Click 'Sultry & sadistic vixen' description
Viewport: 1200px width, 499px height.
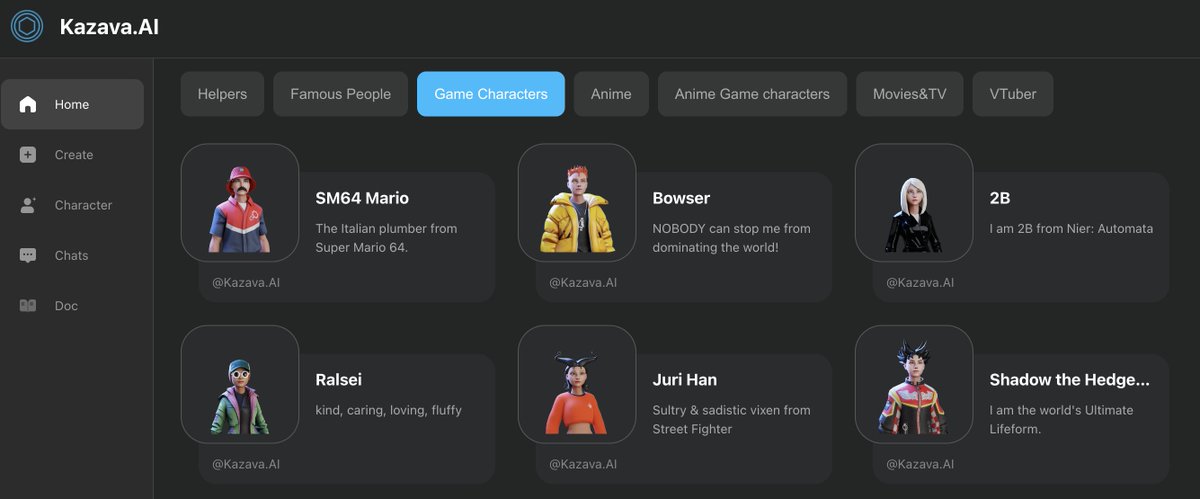click(731, 419)
